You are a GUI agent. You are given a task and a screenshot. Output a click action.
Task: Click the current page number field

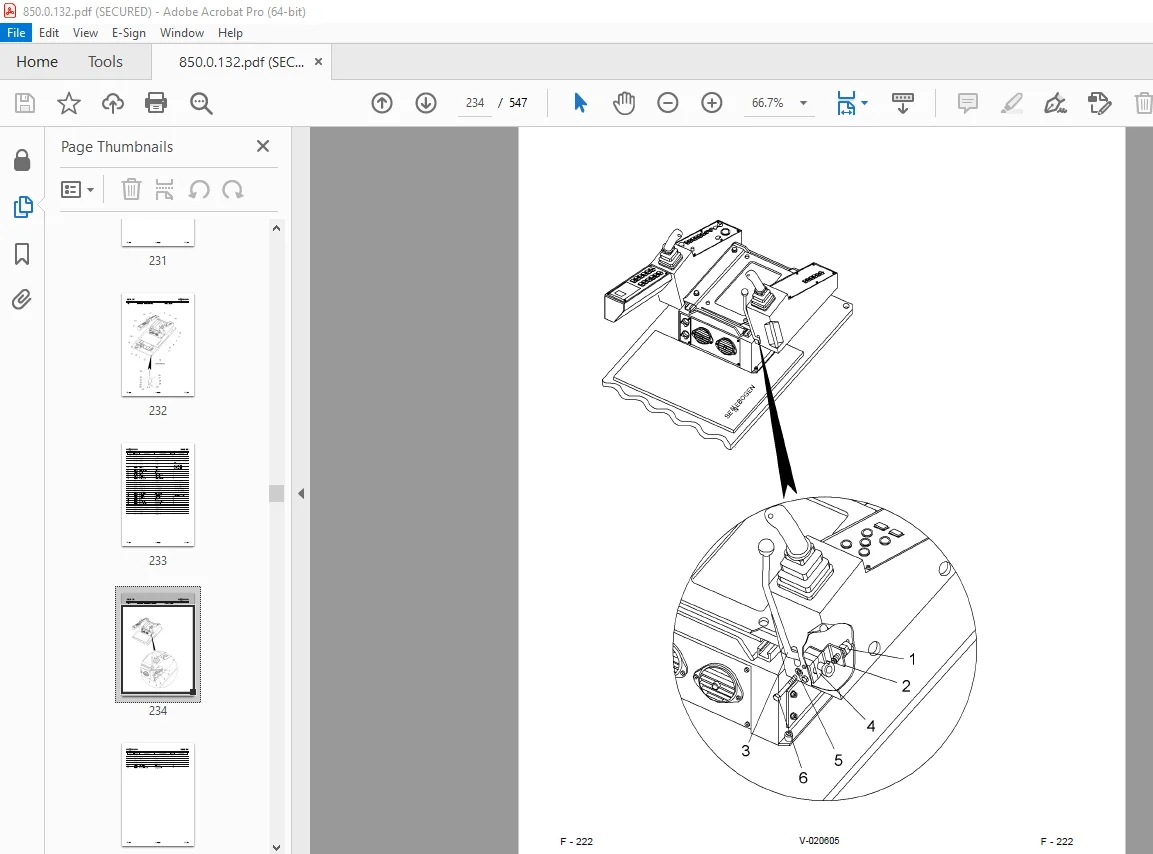tap(474, 103)
